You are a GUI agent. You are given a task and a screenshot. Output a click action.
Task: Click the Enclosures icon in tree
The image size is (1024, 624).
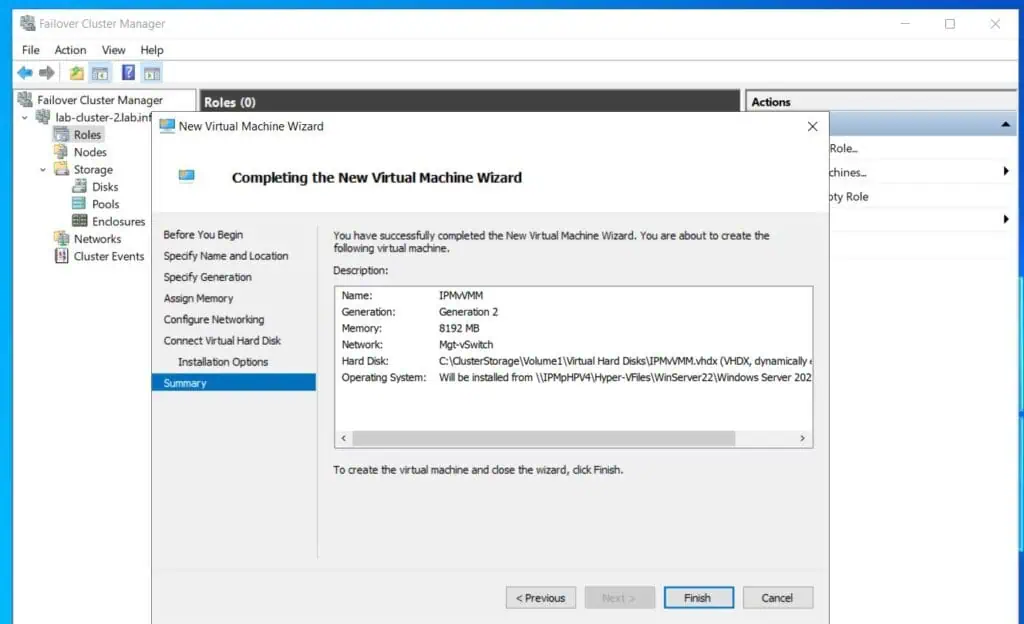tap(80, 221)
